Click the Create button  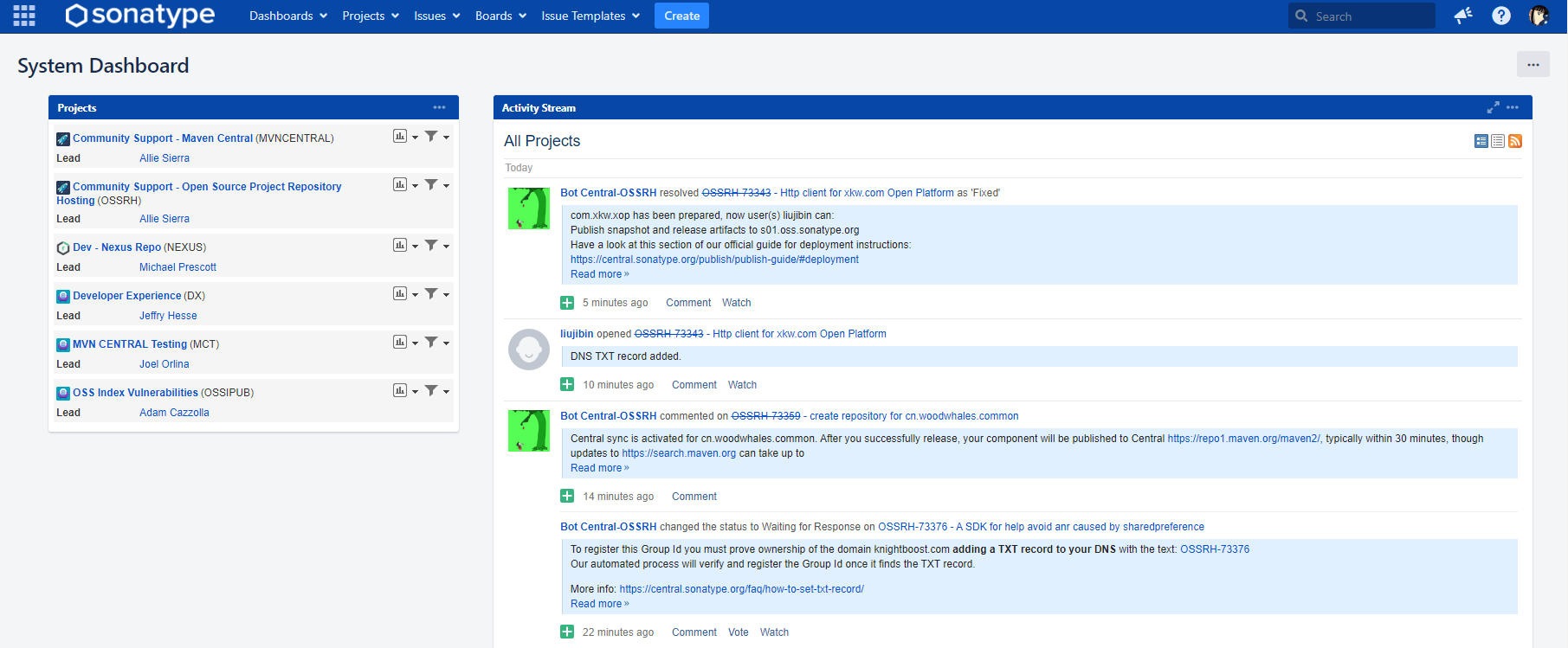click(x=681, y=16)
